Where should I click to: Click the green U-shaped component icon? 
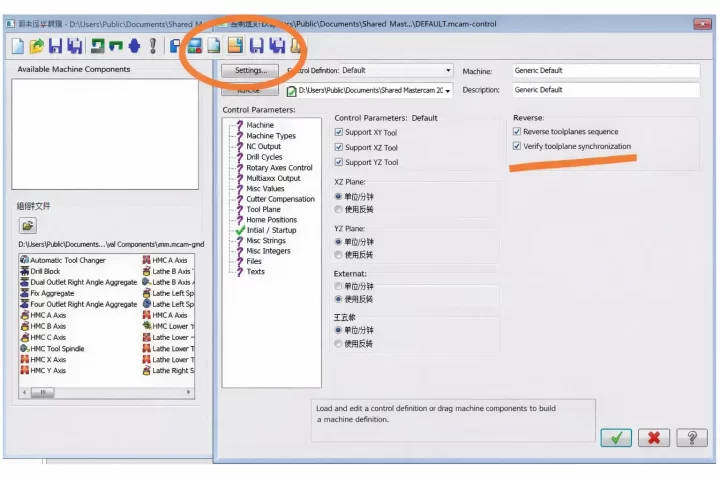(x=116, y=46)
